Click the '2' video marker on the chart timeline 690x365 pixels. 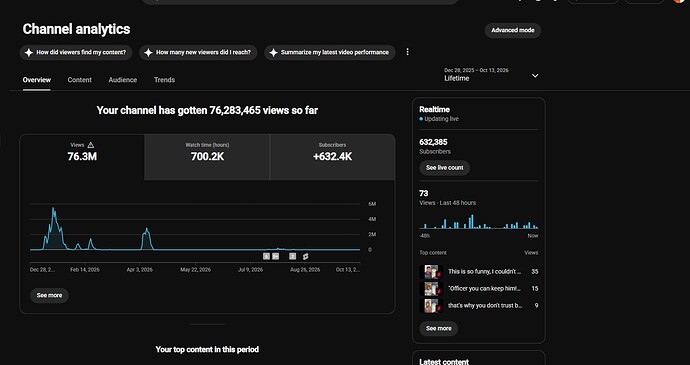tap(293, 256)
